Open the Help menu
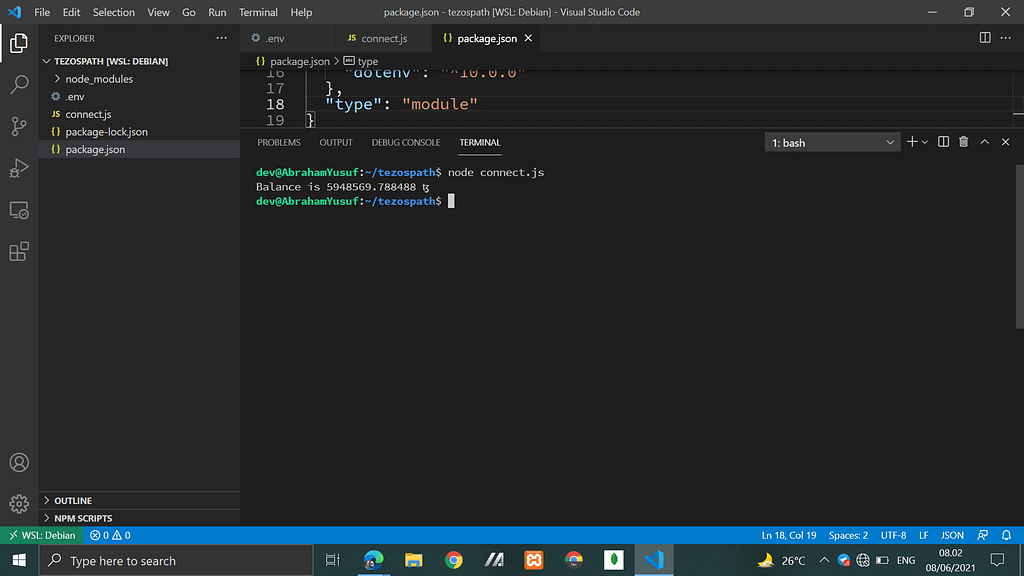Viewport: 1024px width, 576px height. pyautogui.click(x=301, y=12)
